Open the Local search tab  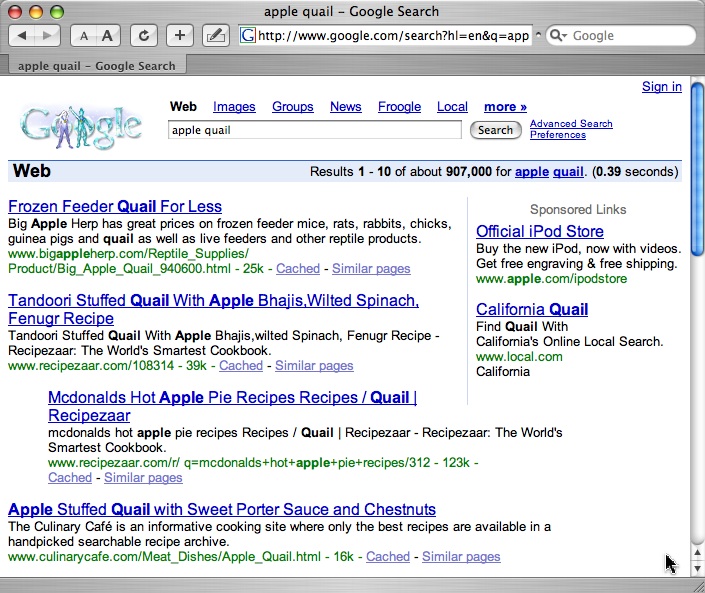[452, 107]
